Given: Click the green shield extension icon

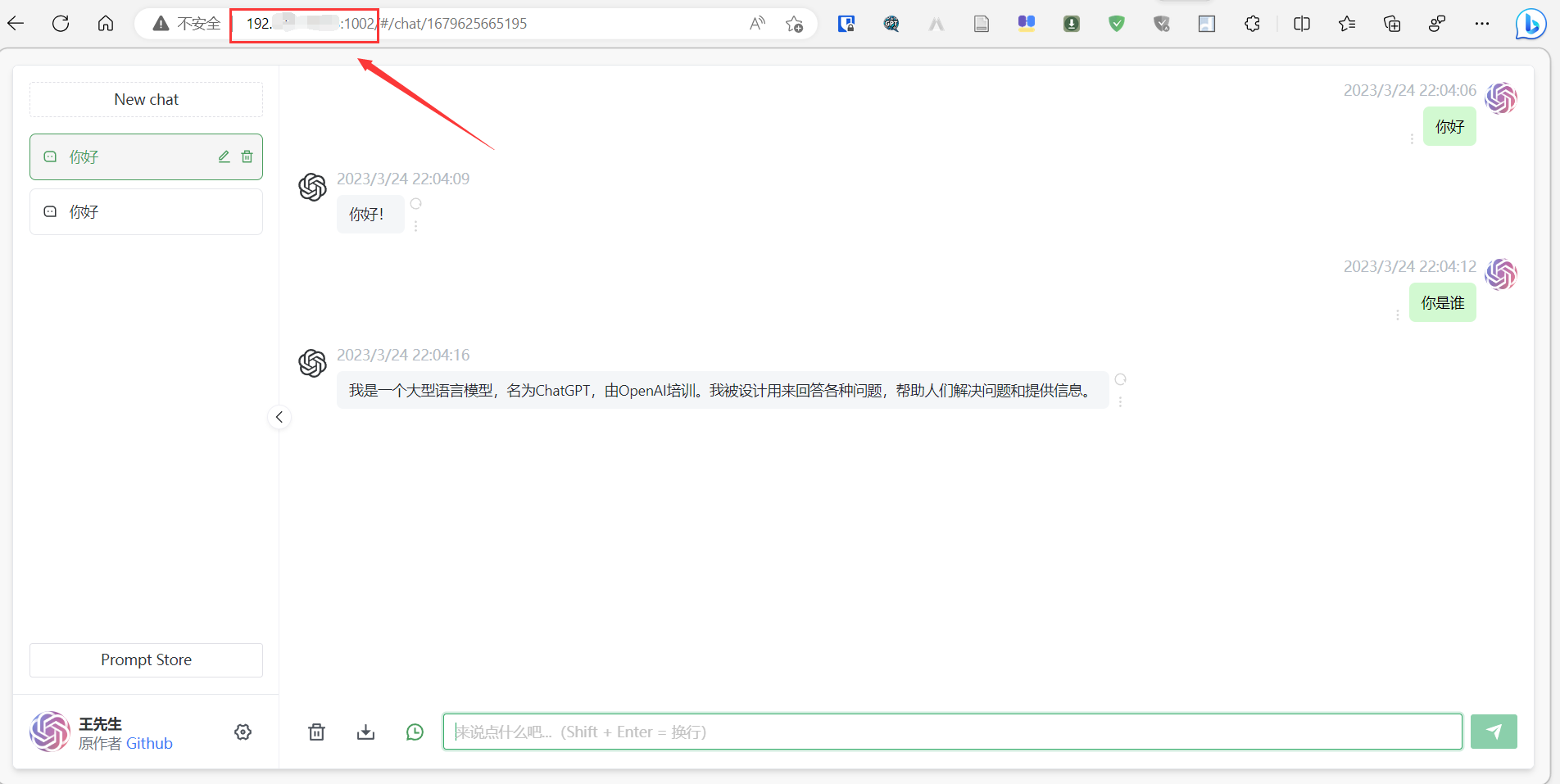Looking at the screenshot, I should (x=1117, y=24).
